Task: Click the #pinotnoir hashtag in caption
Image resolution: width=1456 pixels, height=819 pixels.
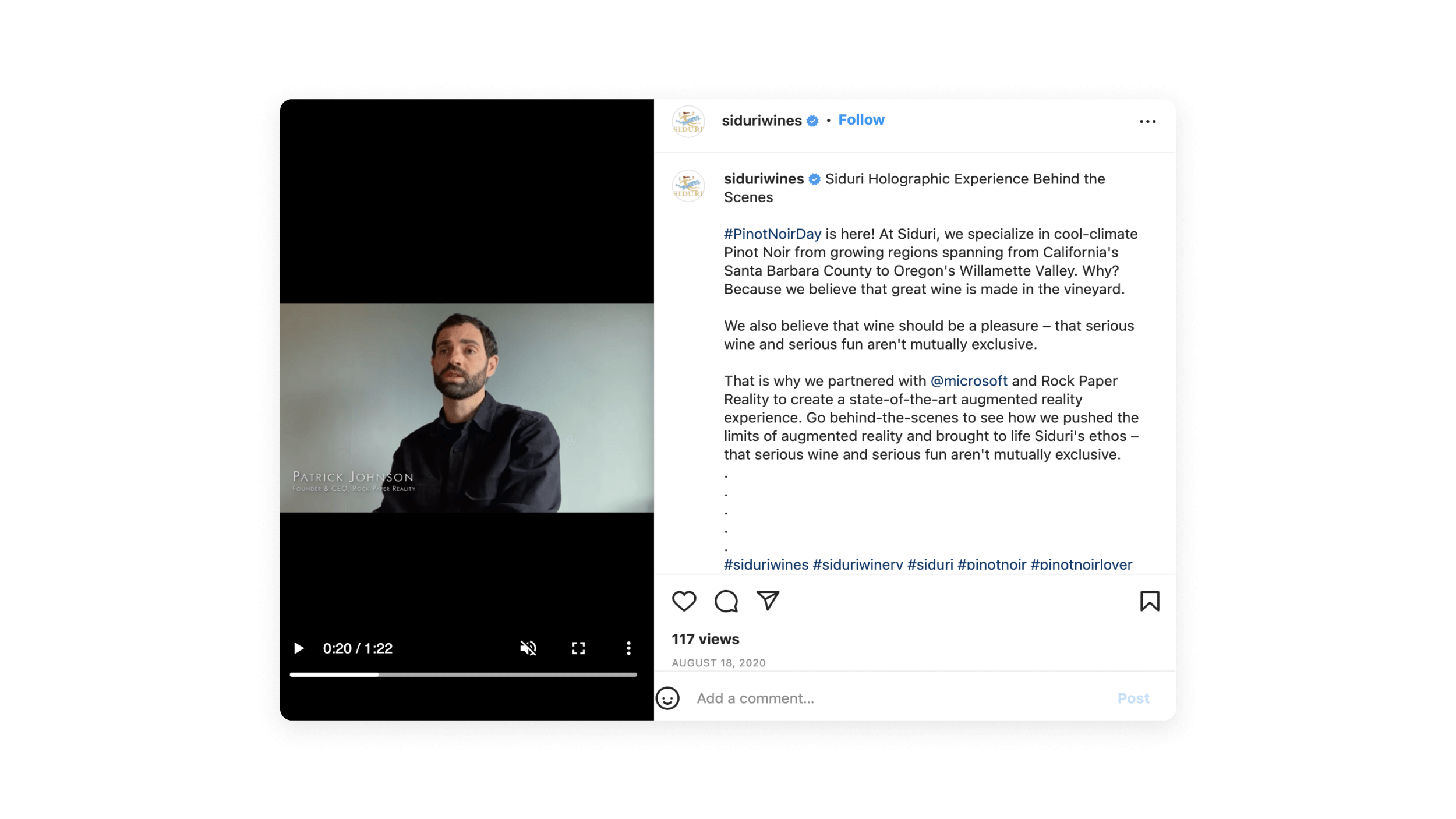Action: (x=992, y=563)
